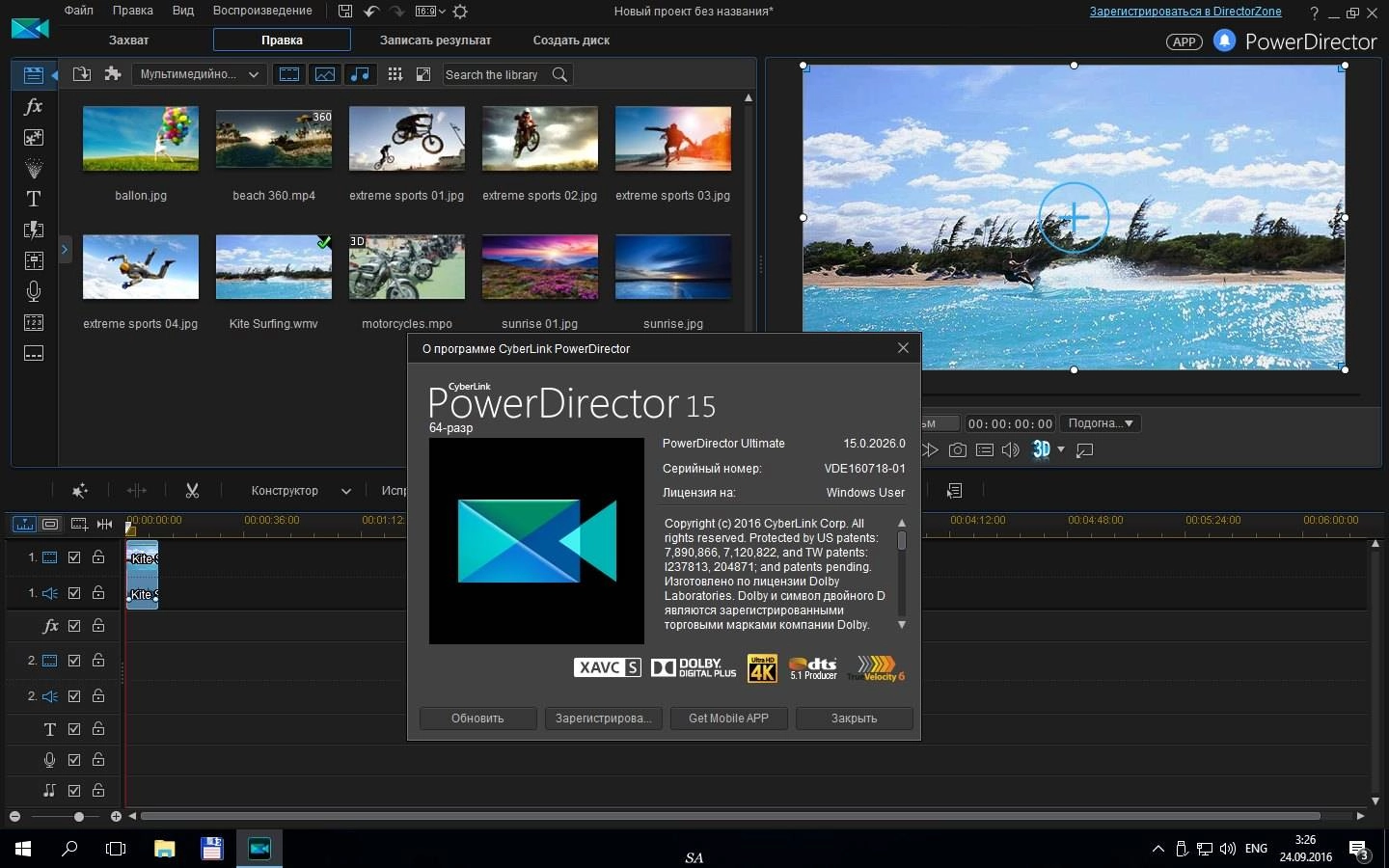
Task: Open the Voice-Over microphone room icon
Action: (34, 291)
